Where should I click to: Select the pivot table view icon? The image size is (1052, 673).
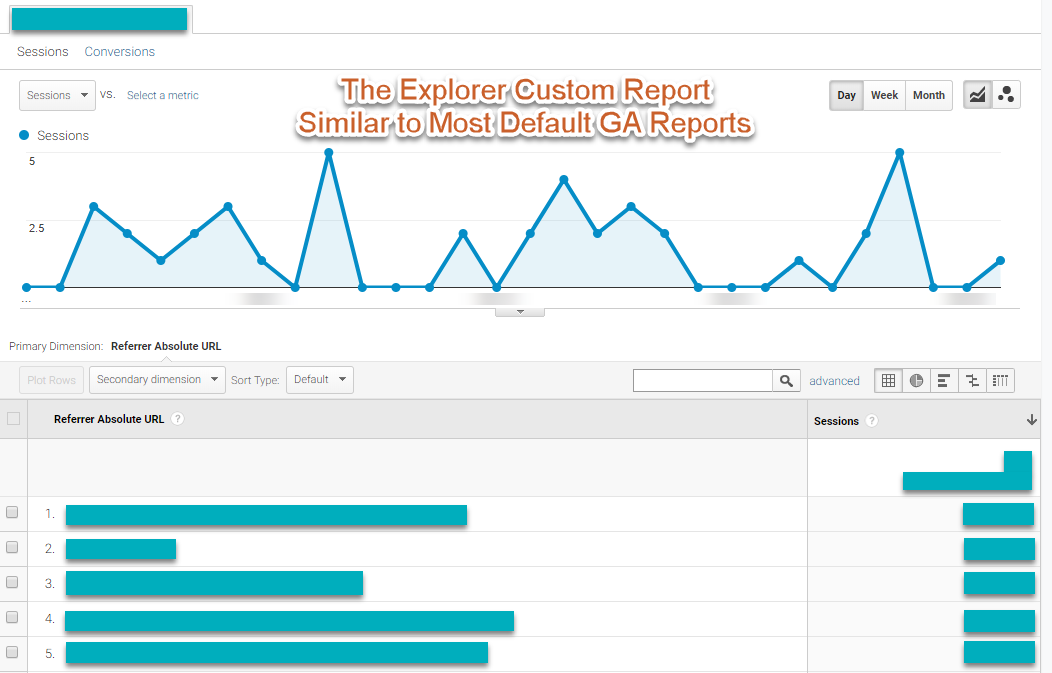point(1000,381)
